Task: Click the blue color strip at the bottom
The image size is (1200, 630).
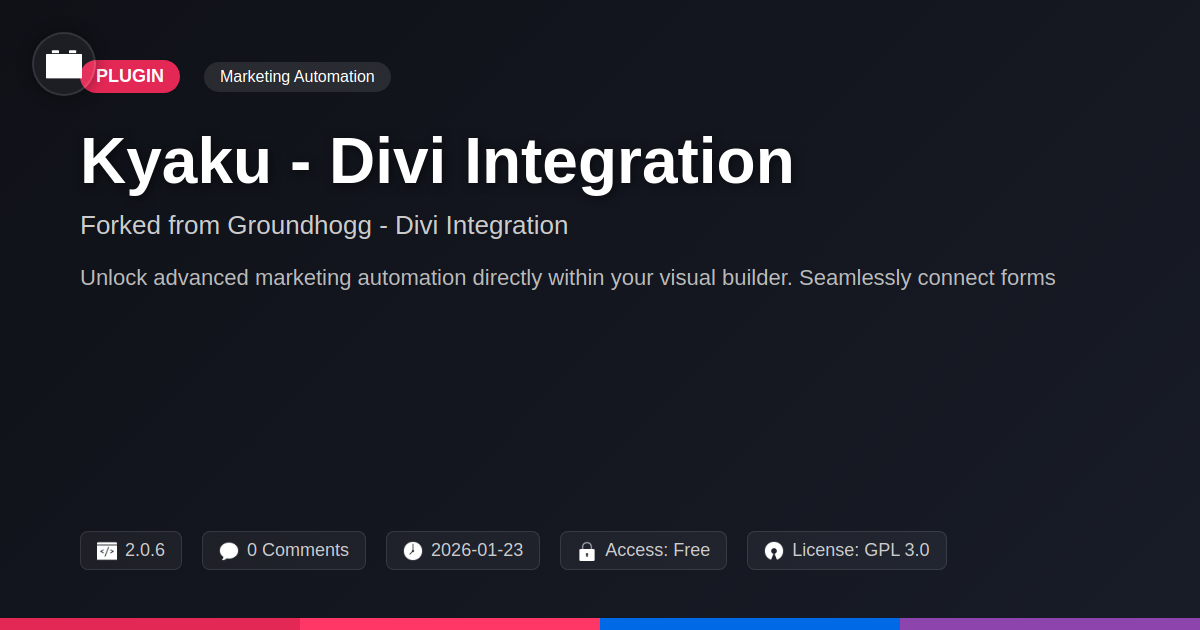Action: click(x=750, y=624)
